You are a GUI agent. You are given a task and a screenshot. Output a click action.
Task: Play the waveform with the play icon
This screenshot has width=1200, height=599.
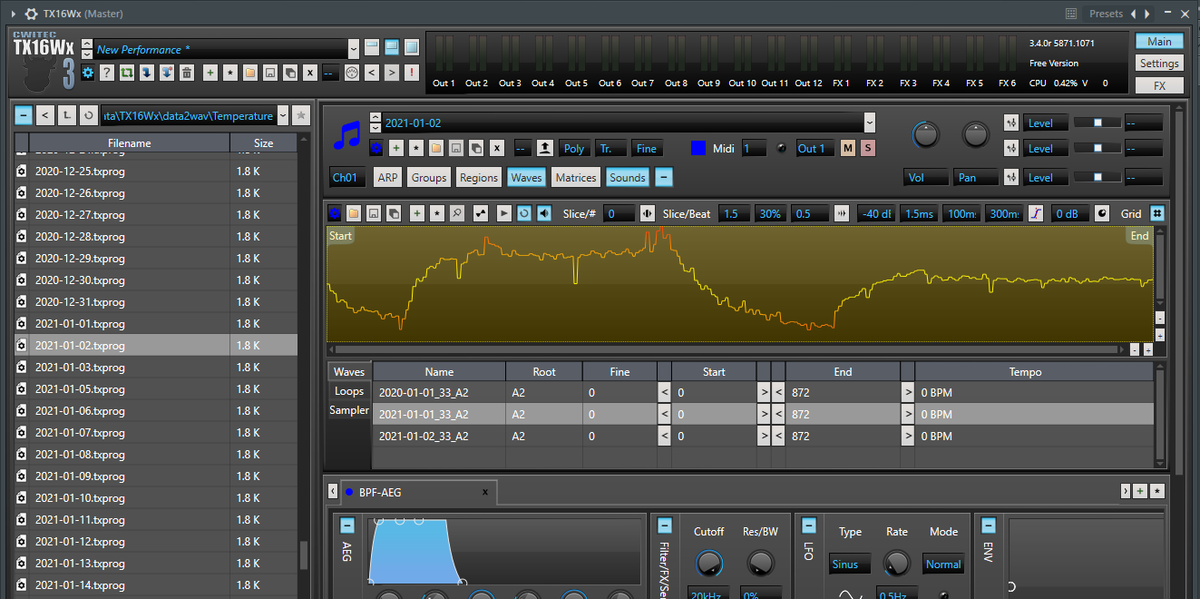pyautogui.click(x=504, y=213)
